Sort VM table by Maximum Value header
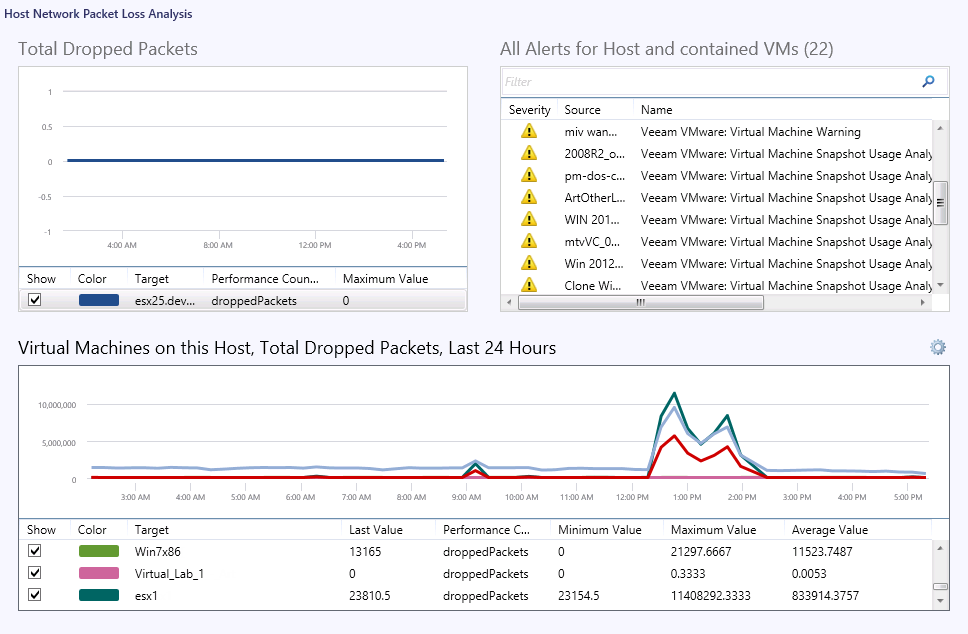Viewport: 968px width, 634px height. (713, 530)
